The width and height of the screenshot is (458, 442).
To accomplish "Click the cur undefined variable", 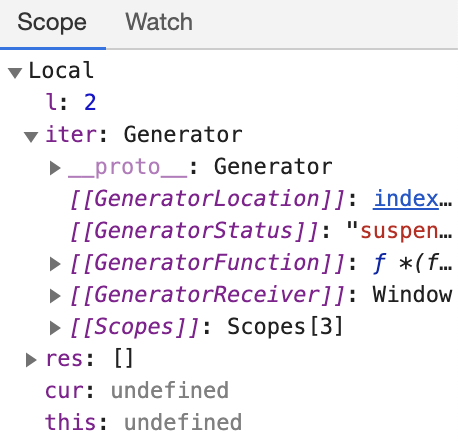I will tap(137, 391).
